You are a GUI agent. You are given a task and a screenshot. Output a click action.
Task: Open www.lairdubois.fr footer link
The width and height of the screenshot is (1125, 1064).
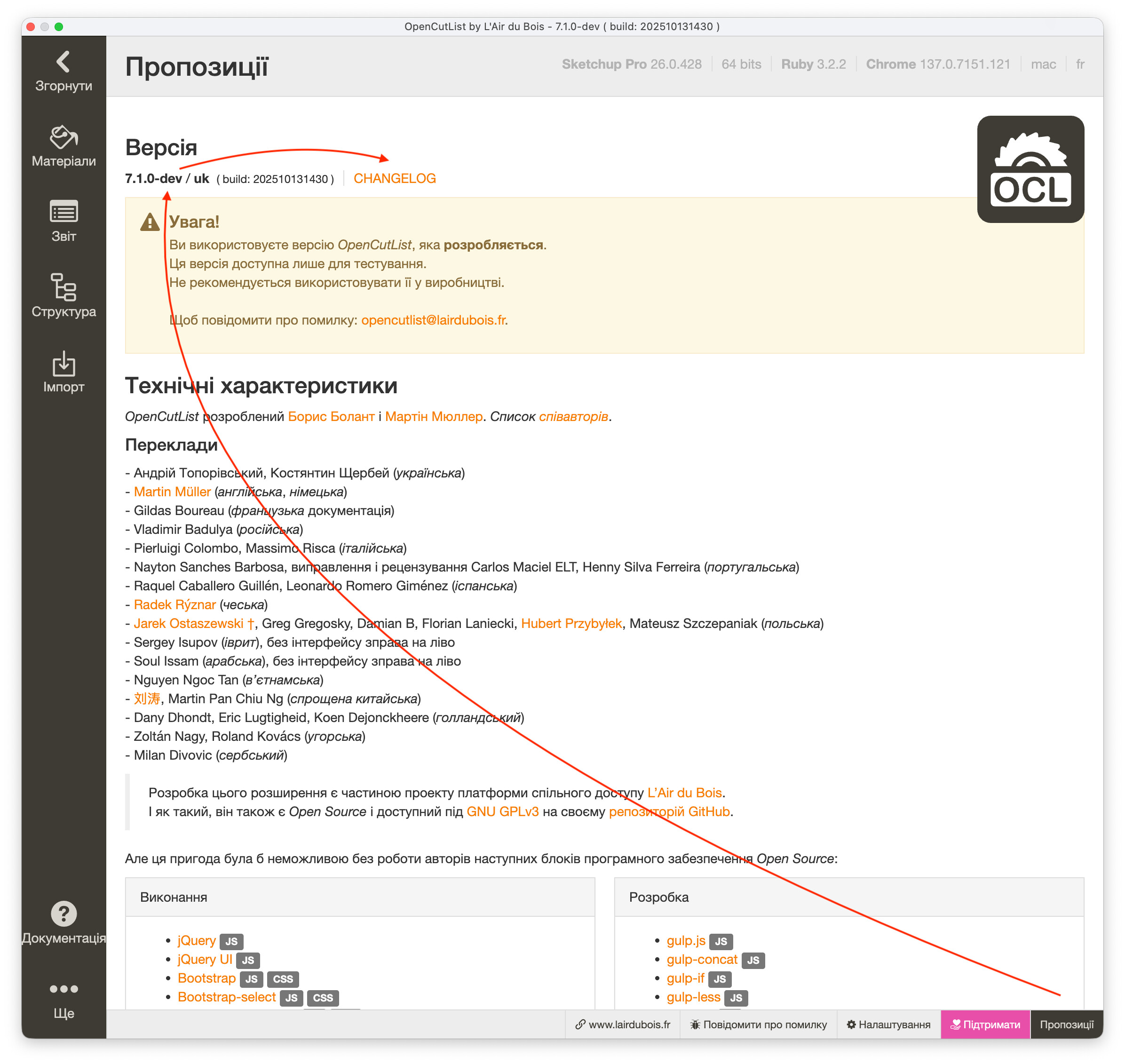point(622,1025)
